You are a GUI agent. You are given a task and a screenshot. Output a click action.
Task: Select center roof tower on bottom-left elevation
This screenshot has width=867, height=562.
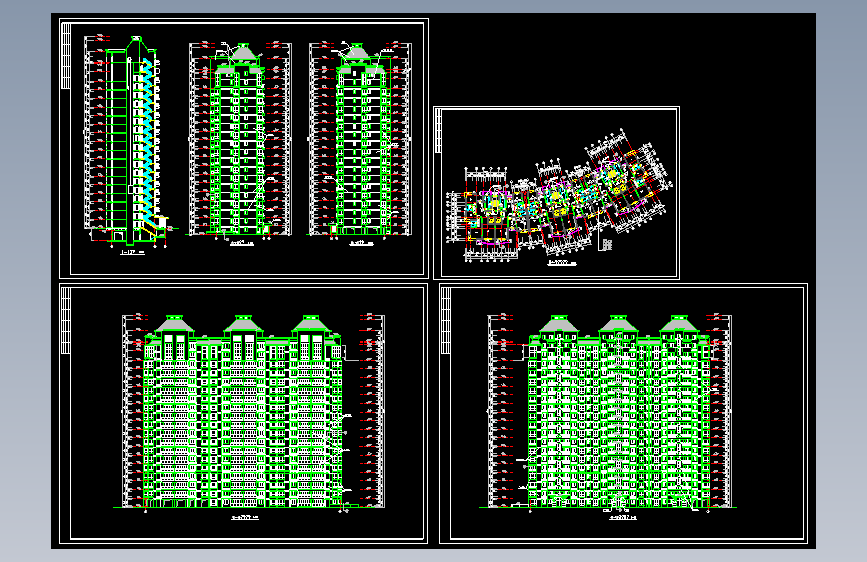[x=242, y=324]
